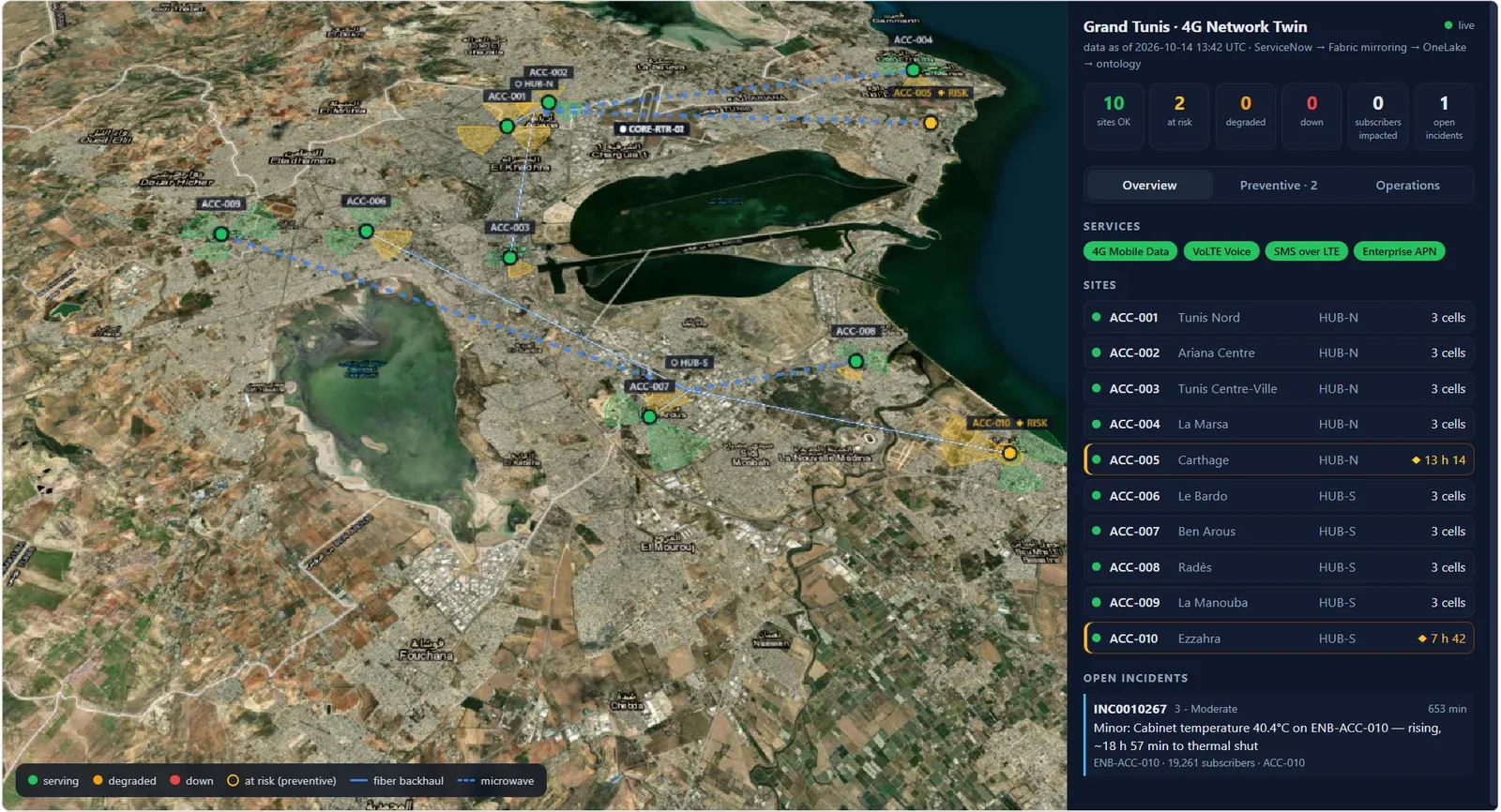Viewport: 1501px width, 812px height.
Task: Open the Preventive · 2 tab
Action: coord(1279,186)
